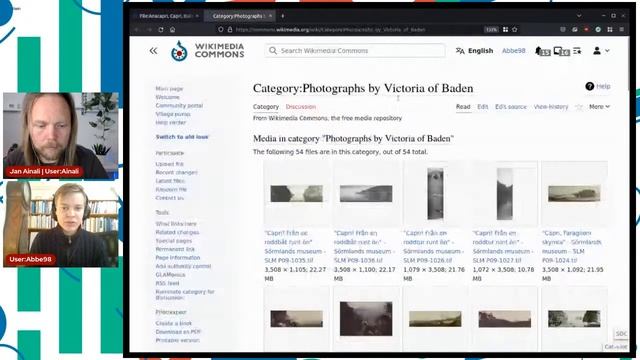Open the notices tray icon
The width and height of the screenshot is (640, 360).
pos(562,51)
